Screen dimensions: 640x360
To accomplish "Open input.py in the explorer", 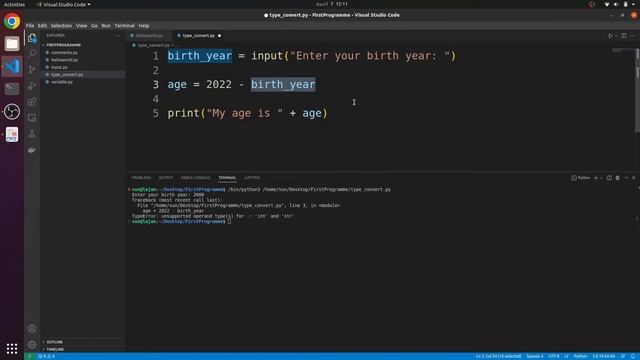I will (59, 67).
